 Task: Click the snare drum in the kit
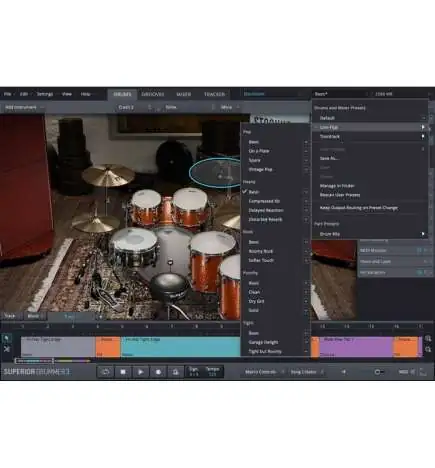pos(133,246)
